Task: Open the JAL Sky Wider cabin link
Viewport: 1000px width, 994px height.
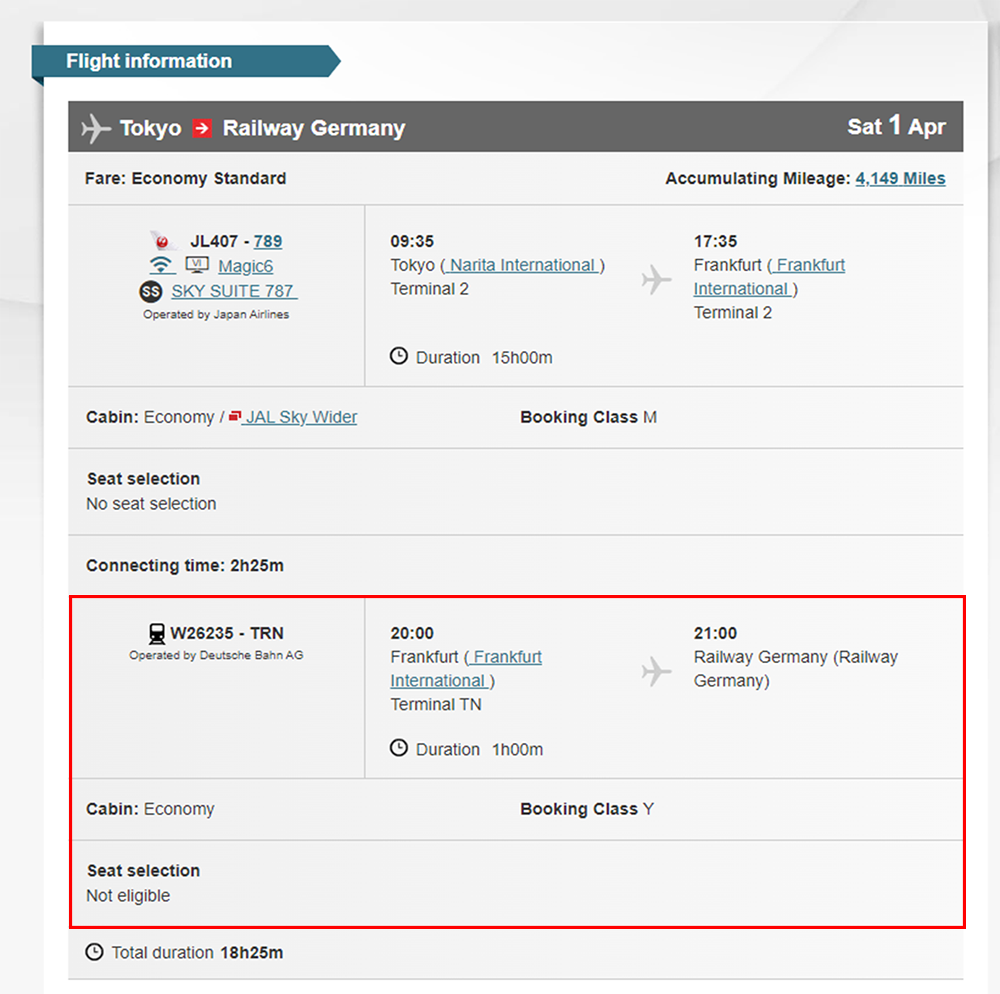Action: click(301, 417)
